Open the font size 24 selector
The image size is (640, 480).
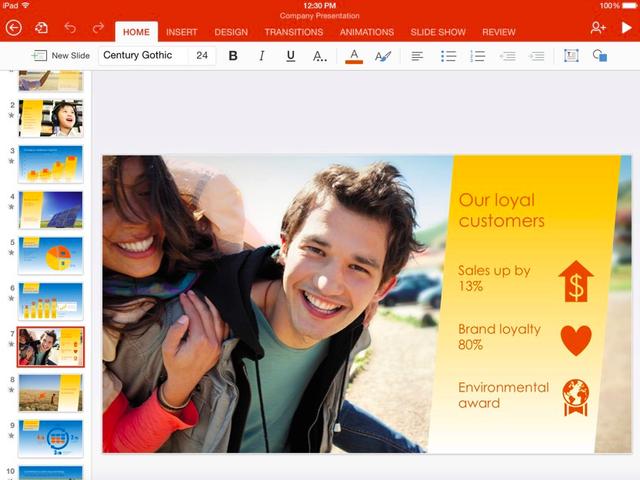[x=202, y=56]
